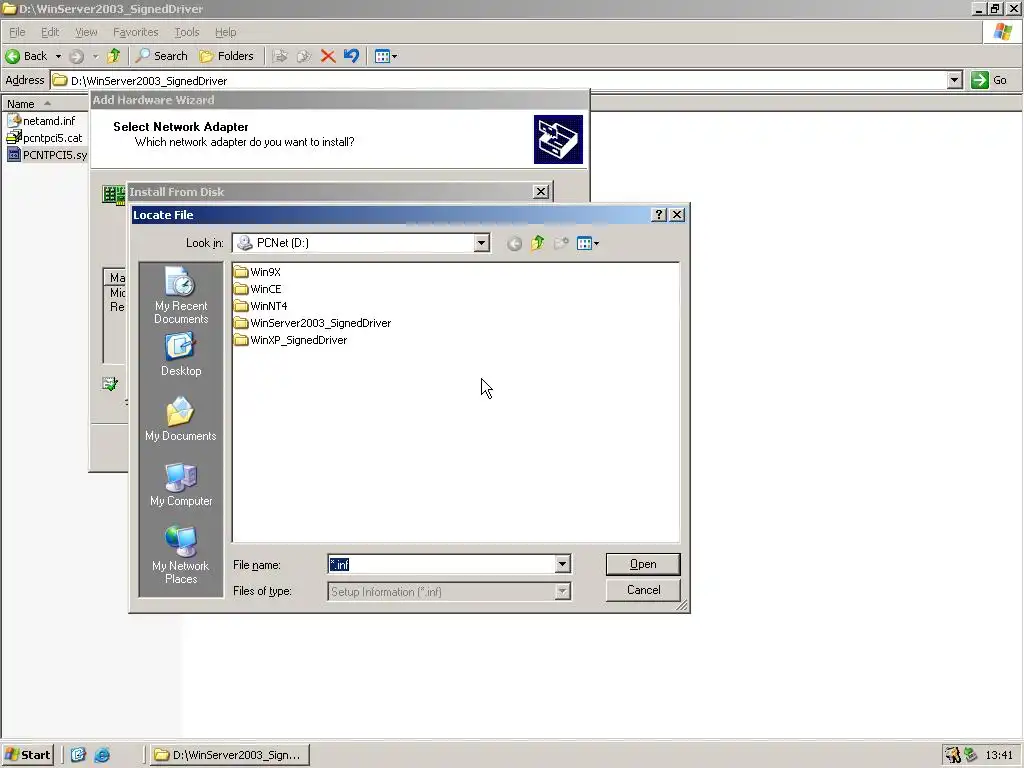Click the Open button
1024x768 pixels.
coord(643,564)
